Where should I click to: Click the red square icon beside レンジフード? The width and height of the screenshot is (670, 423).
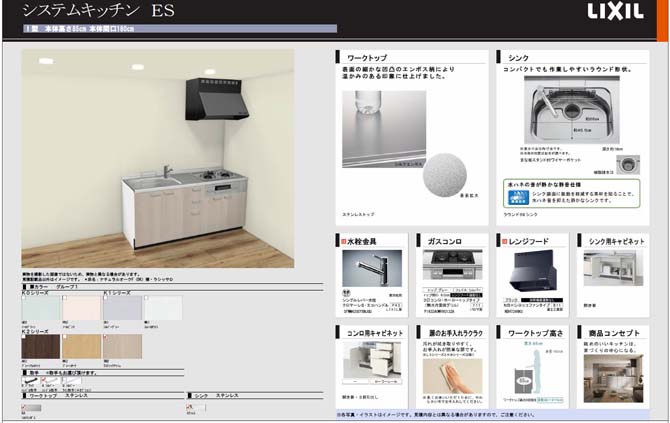504,241
